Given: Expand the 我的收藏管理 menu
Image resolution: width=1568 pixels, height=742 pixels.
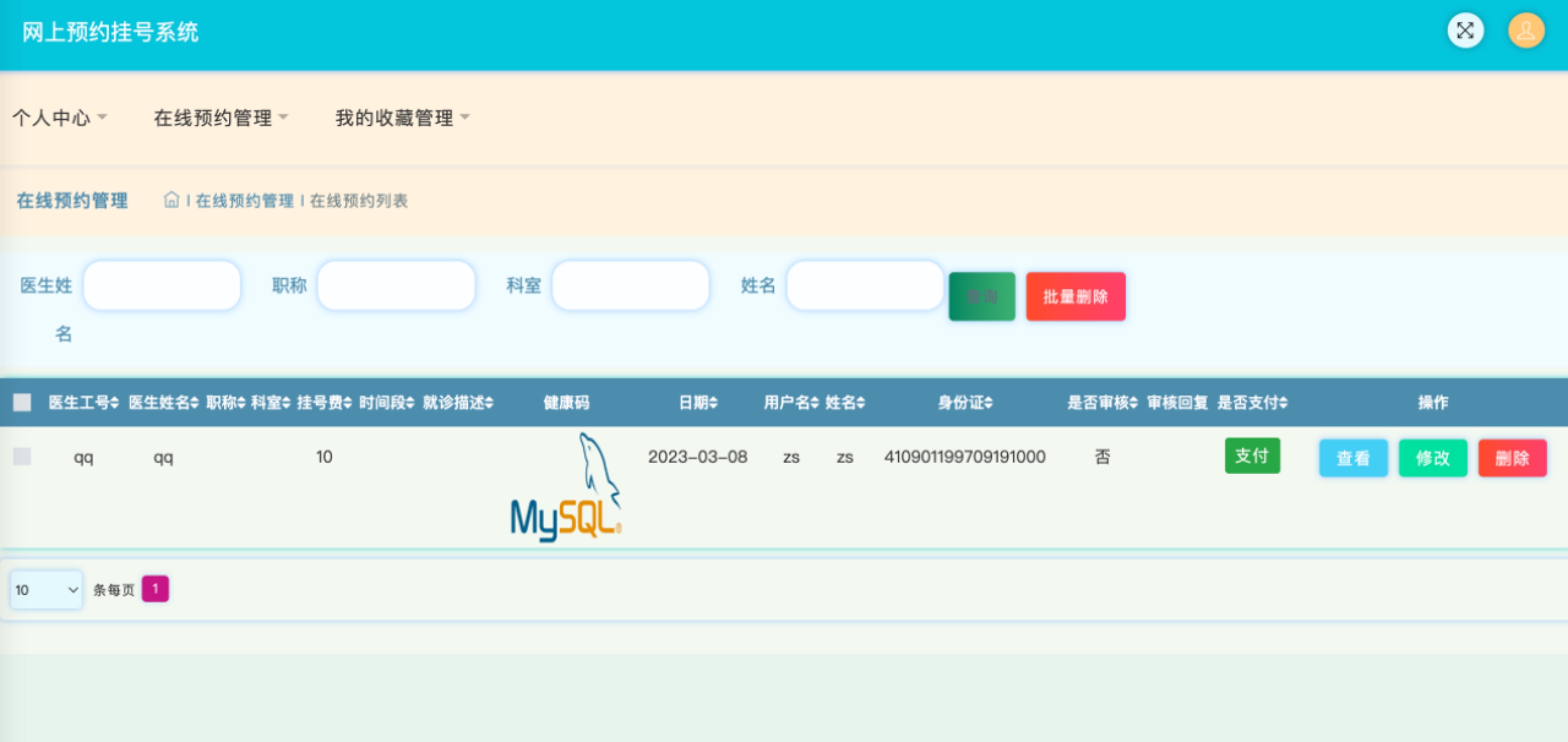Looking at the screenshot, I should coord(402,117).
